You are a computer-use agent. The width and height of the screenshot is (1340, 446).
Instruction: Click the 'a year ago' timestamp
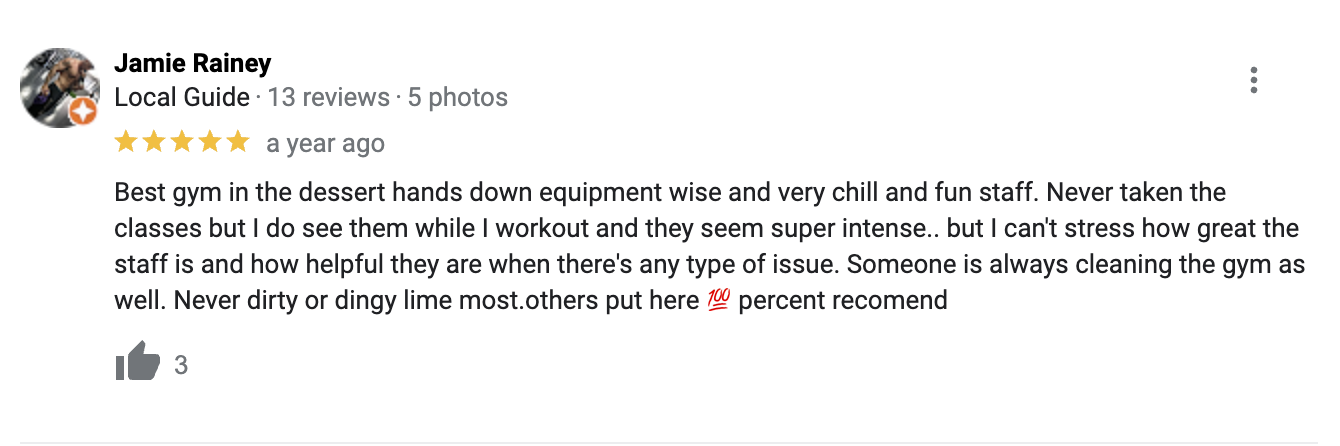click(x=325, y=144)
